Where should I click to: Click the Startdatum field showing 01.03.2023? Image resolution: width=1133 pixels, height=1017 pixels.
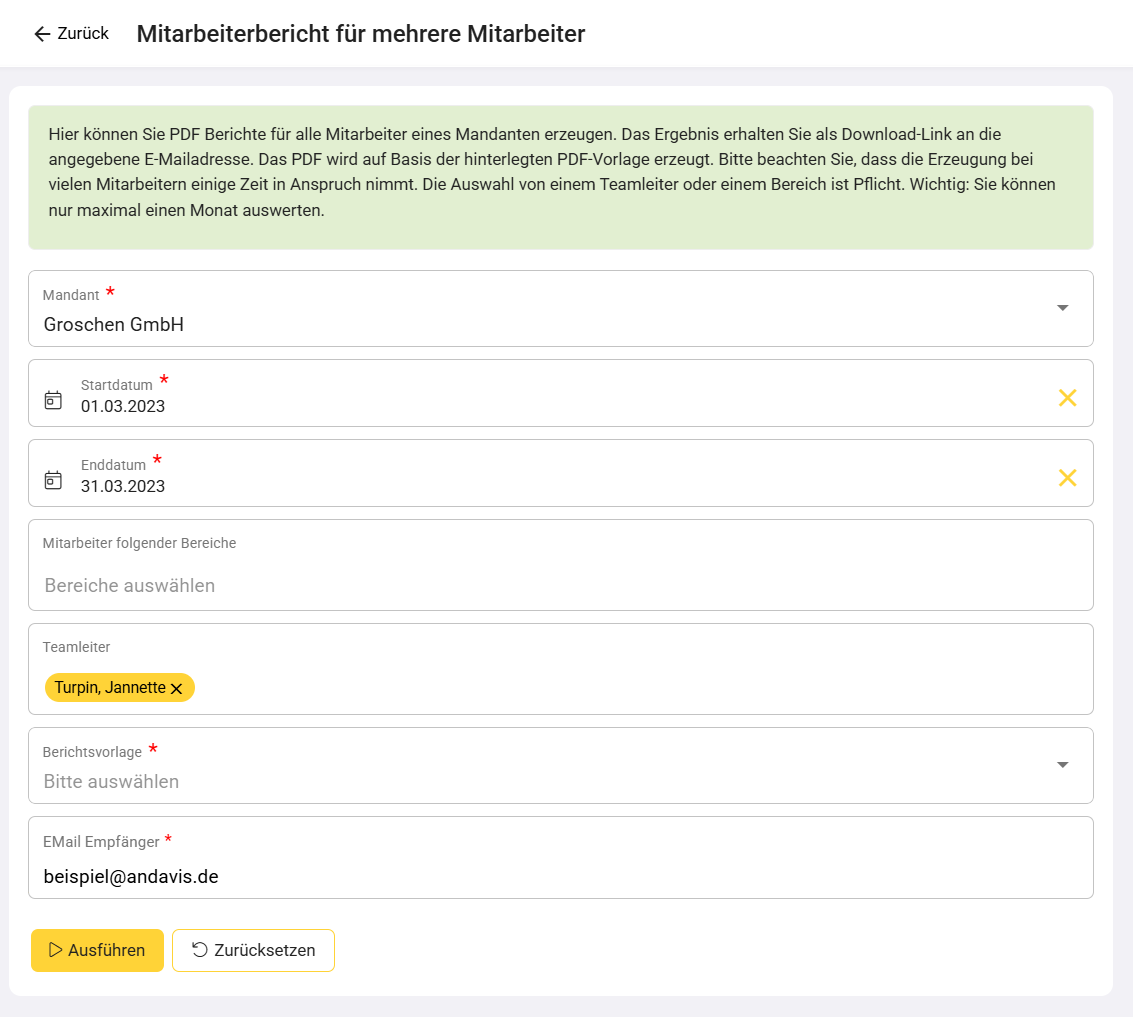[x=123, y=406]
